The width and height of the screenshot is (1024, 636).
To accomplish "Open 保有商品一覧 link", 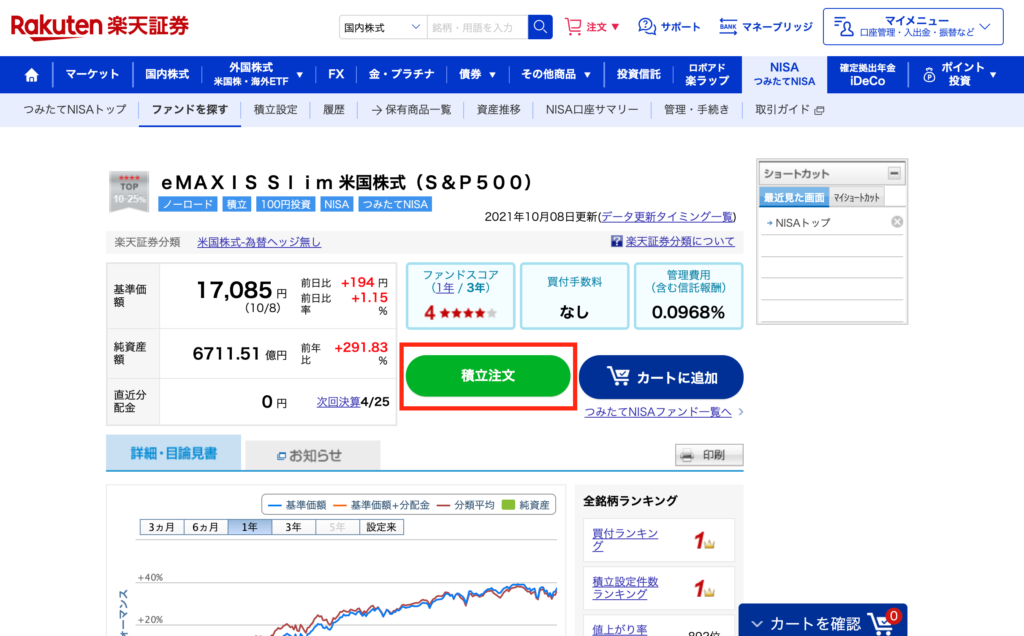I will coord(411,110).
